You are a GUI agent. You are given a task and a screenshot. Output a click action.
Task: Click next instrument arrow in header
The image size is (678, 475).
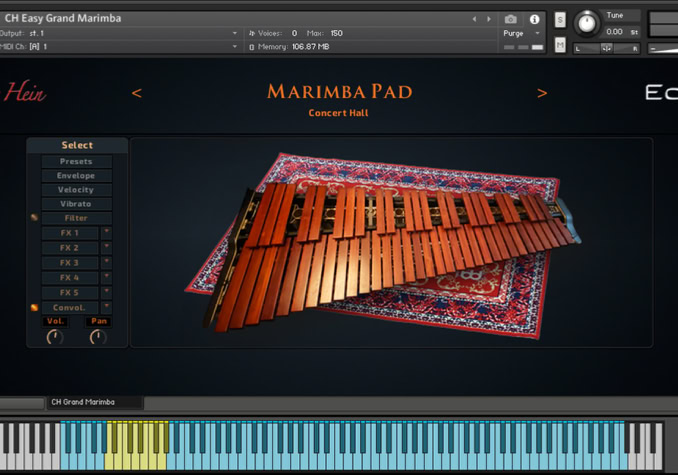coord(488,19)
